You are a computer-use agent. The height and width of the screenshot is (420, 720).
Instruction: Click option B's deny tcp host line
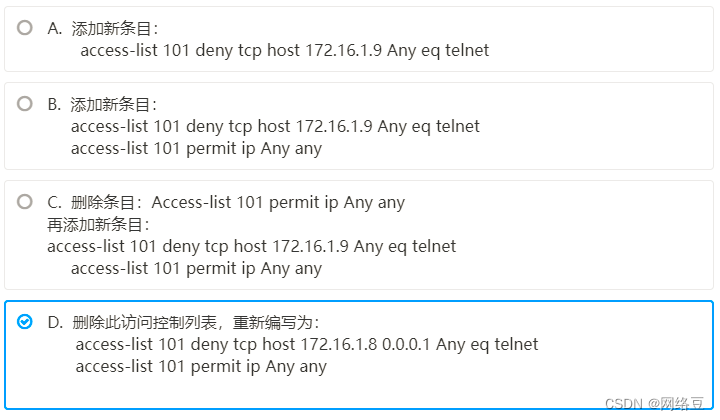click(275, 126)
